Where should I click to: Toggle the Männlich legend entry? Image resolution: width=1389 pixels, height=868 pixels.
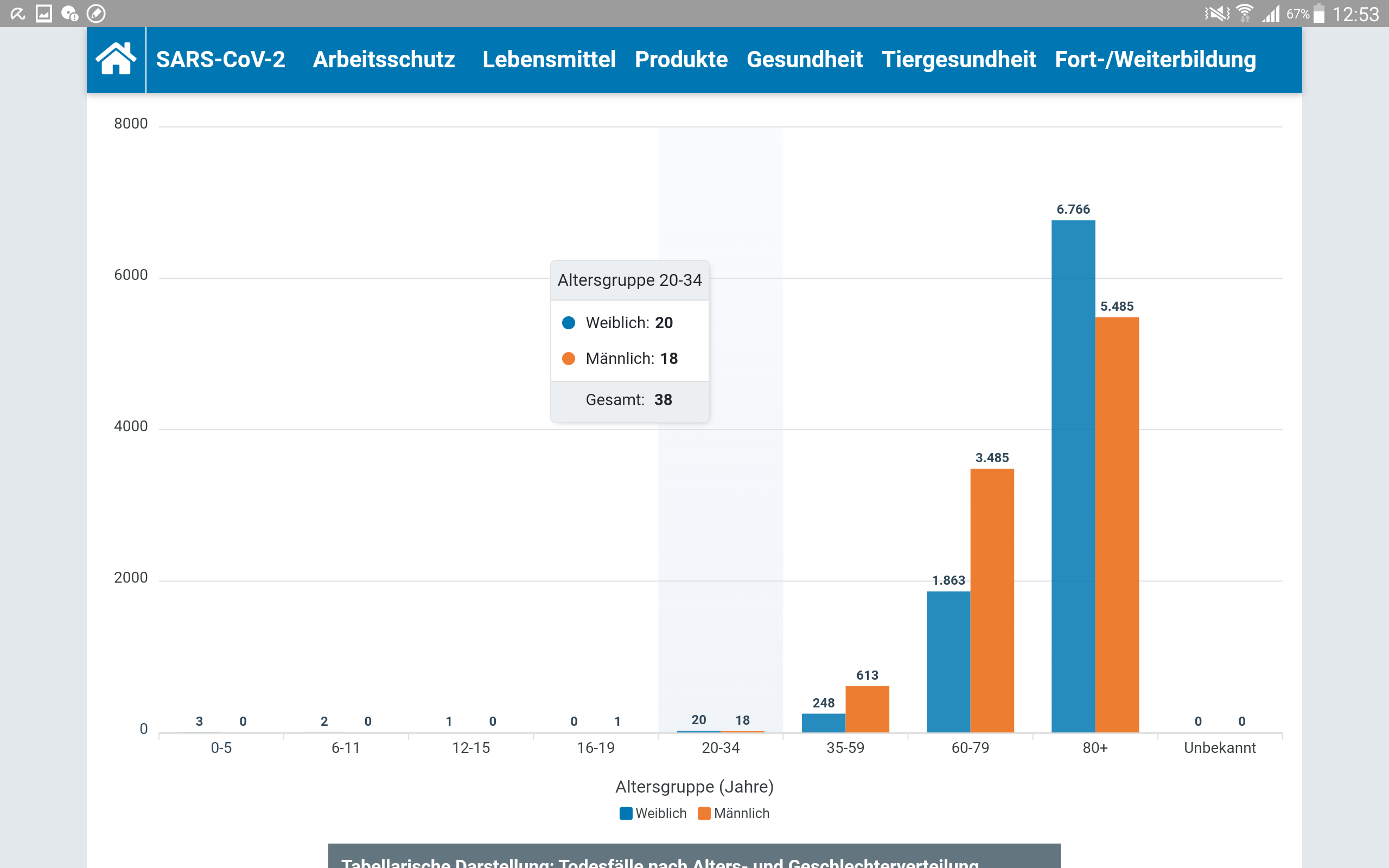734,813
